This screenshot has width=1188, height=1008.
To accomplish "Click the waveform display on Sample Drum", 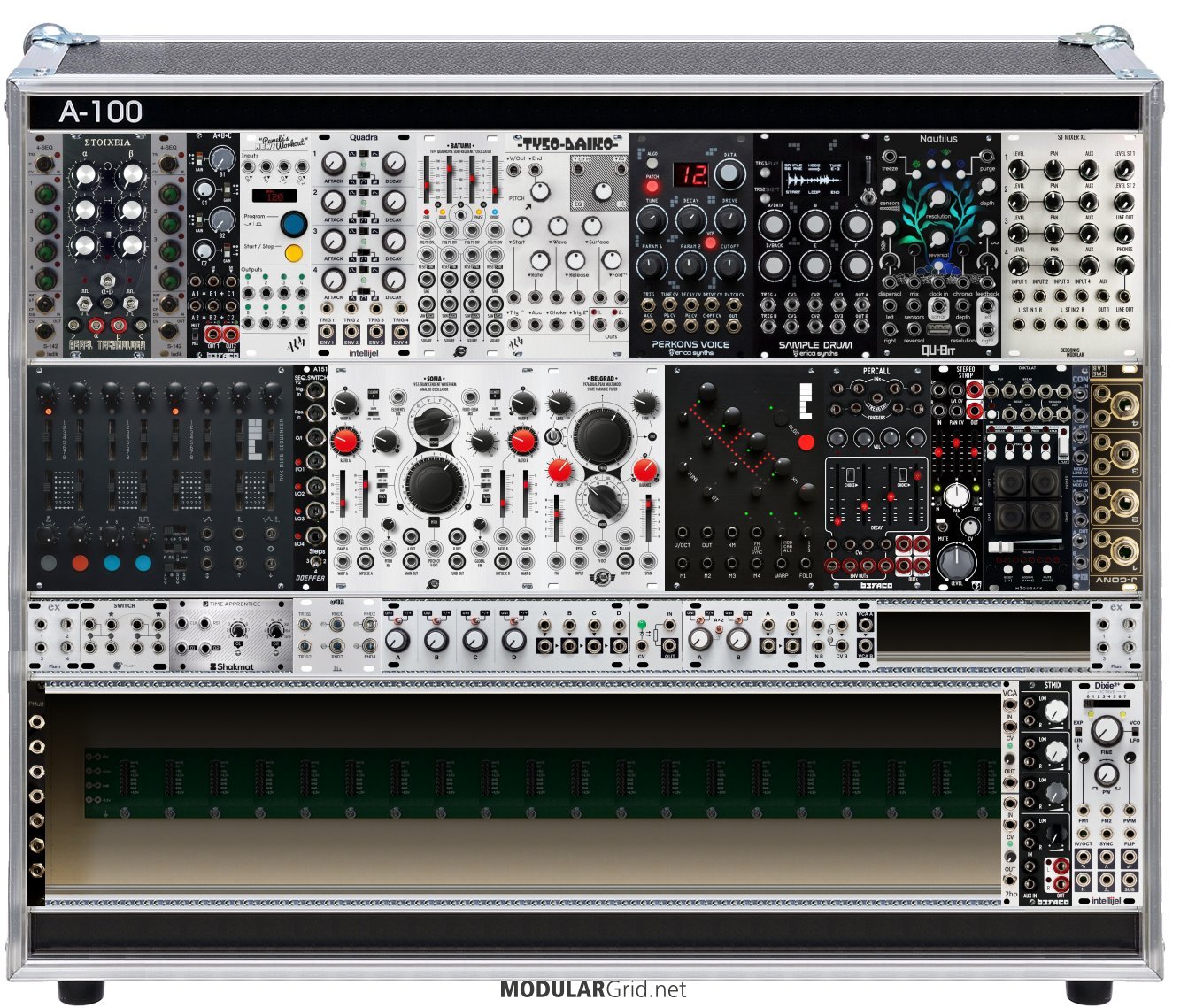I will (x=816, y=178).
